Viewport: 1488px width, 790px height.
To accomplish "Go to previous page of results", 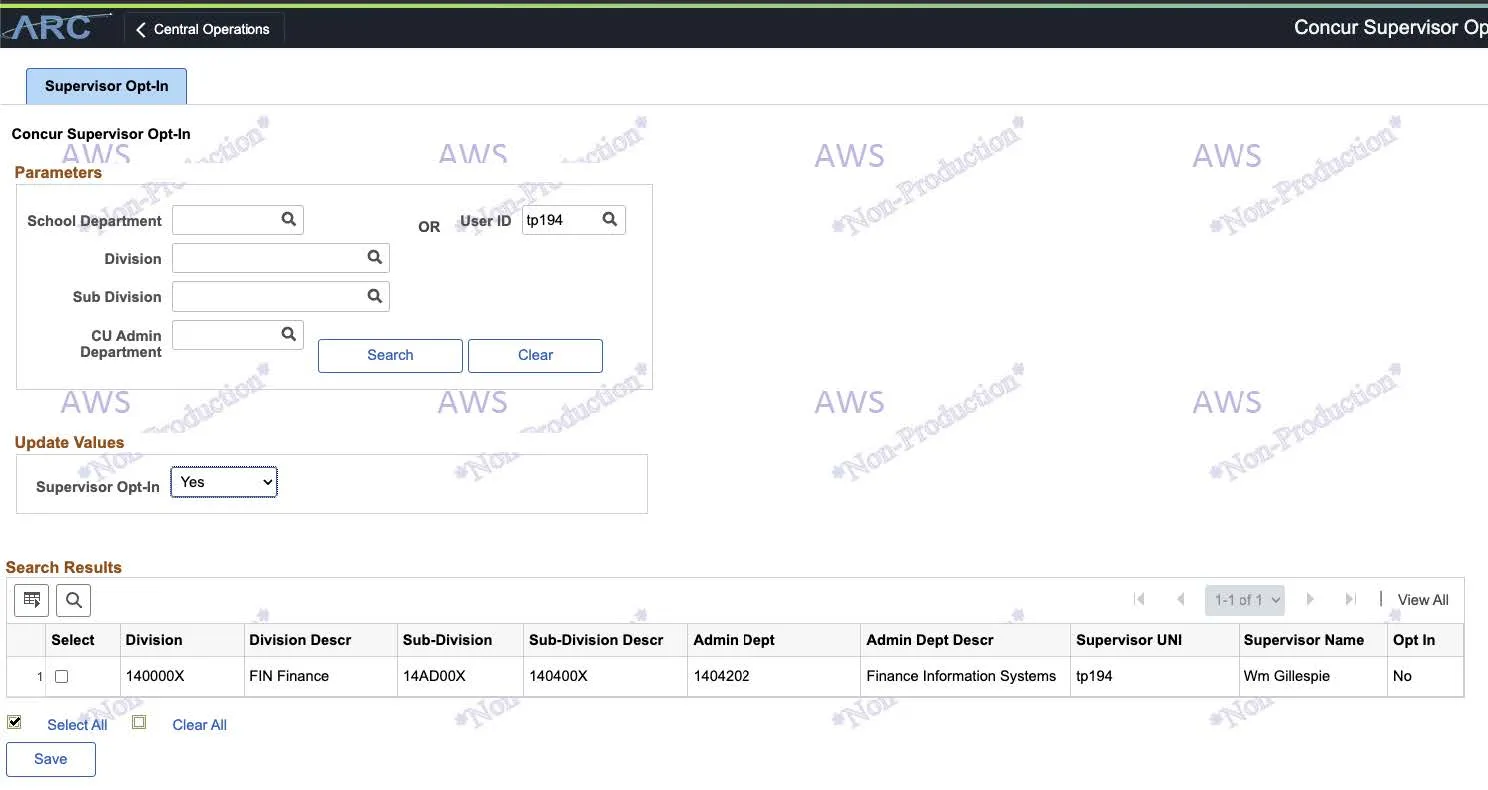I will tap(1181, 599).
